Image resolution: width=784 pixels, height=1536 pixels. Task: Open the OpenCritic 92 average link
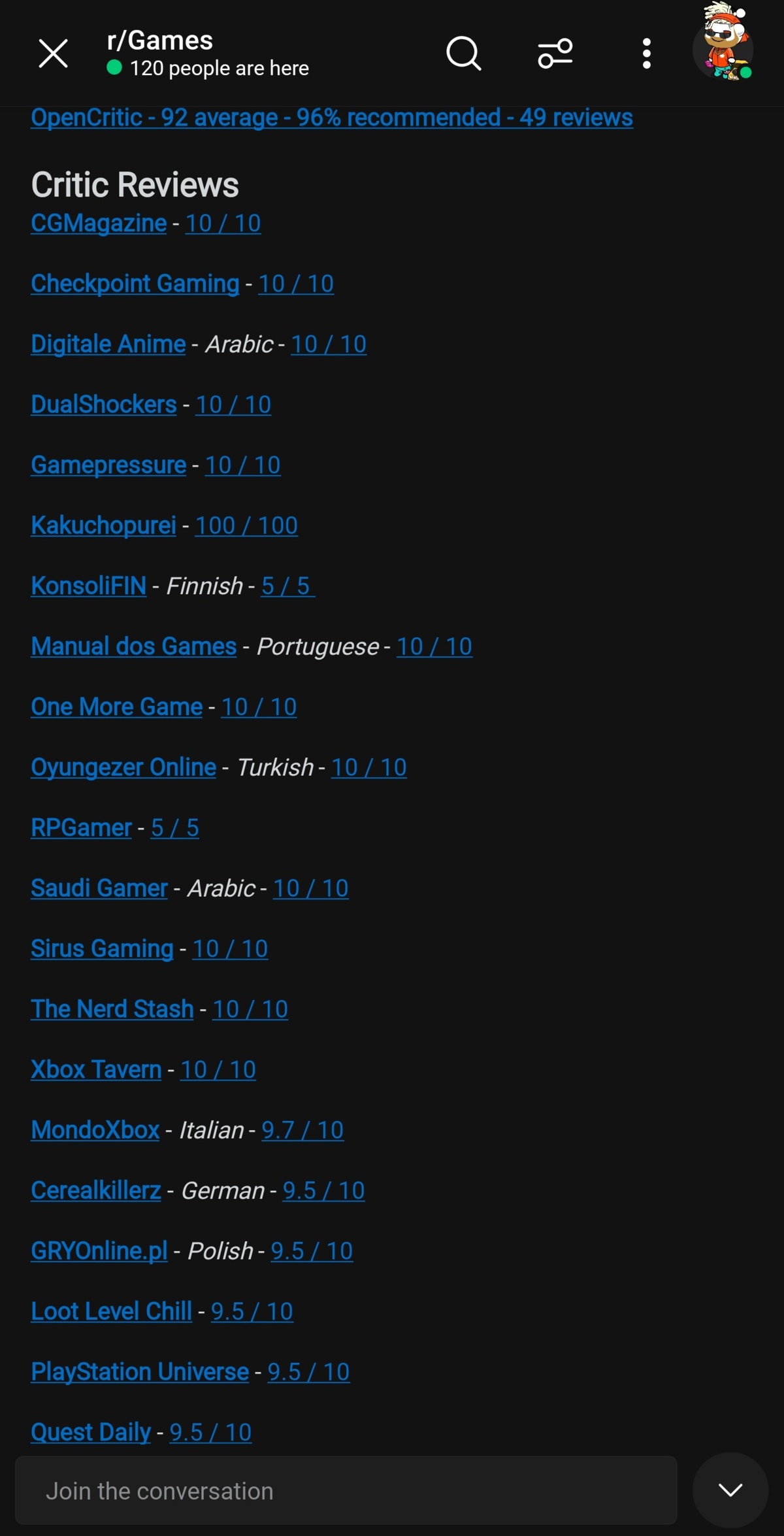click(332, 118)
